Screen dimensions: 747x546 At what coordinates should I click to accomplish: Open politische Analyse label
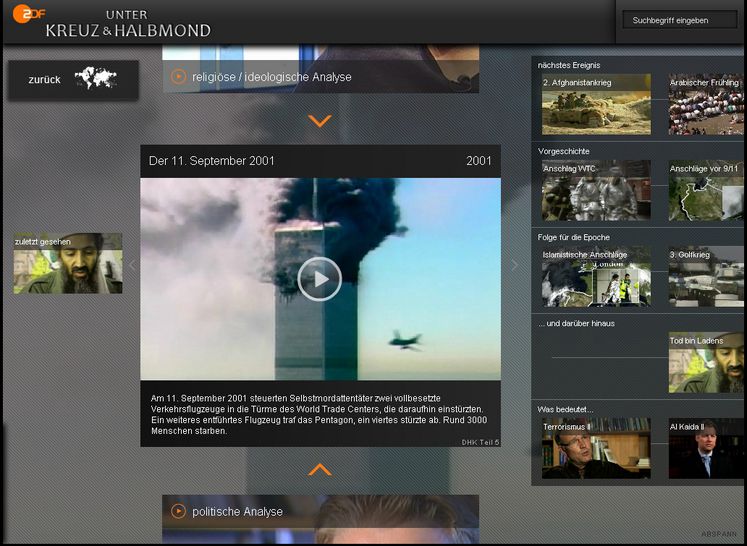pos(237,512)
